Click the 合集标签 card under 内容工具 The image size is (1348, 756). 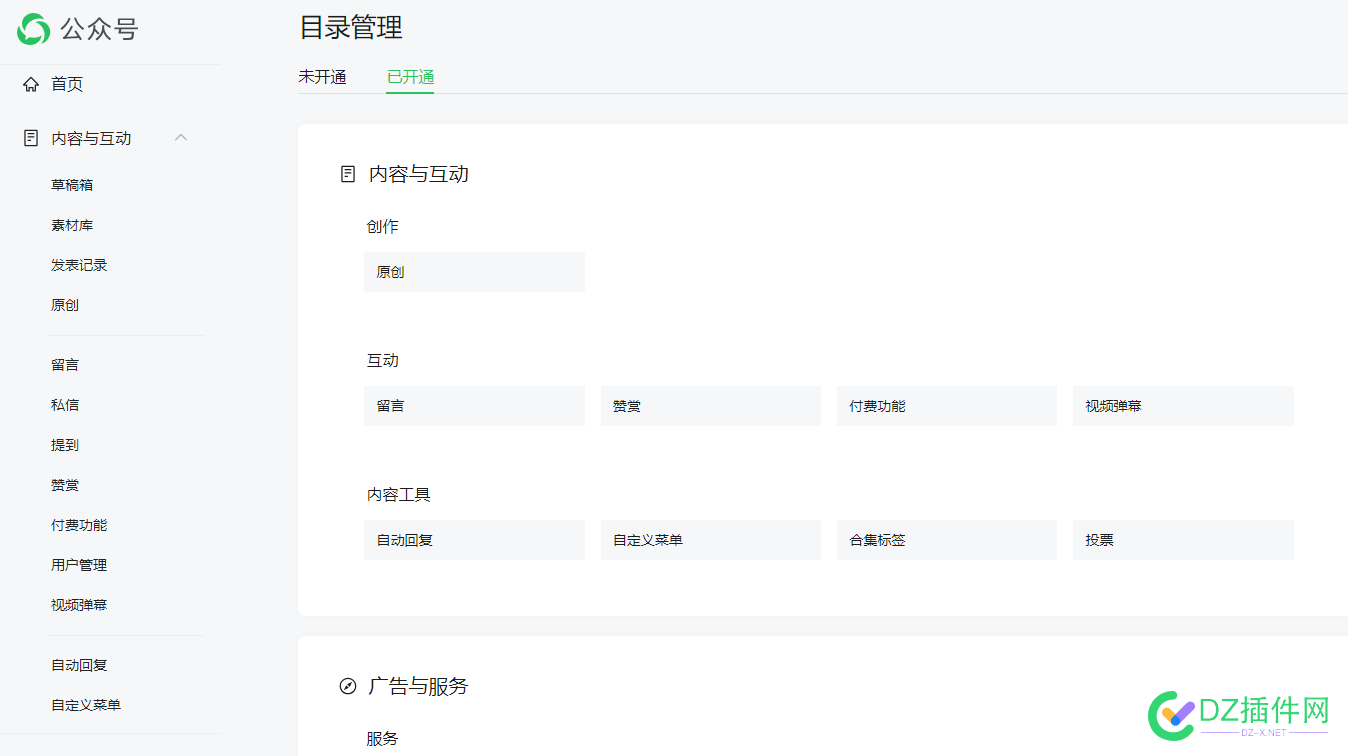click(x=947, y=540)
